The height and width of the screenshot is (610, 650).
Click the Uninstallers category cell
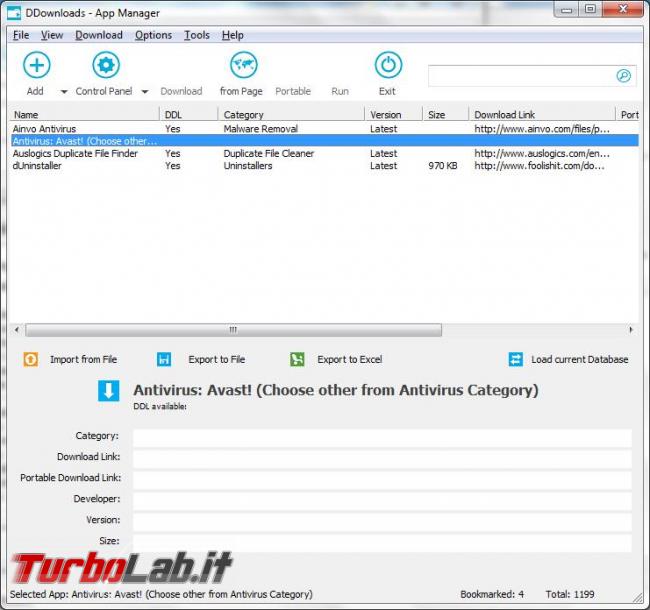[x=248, y=166]
